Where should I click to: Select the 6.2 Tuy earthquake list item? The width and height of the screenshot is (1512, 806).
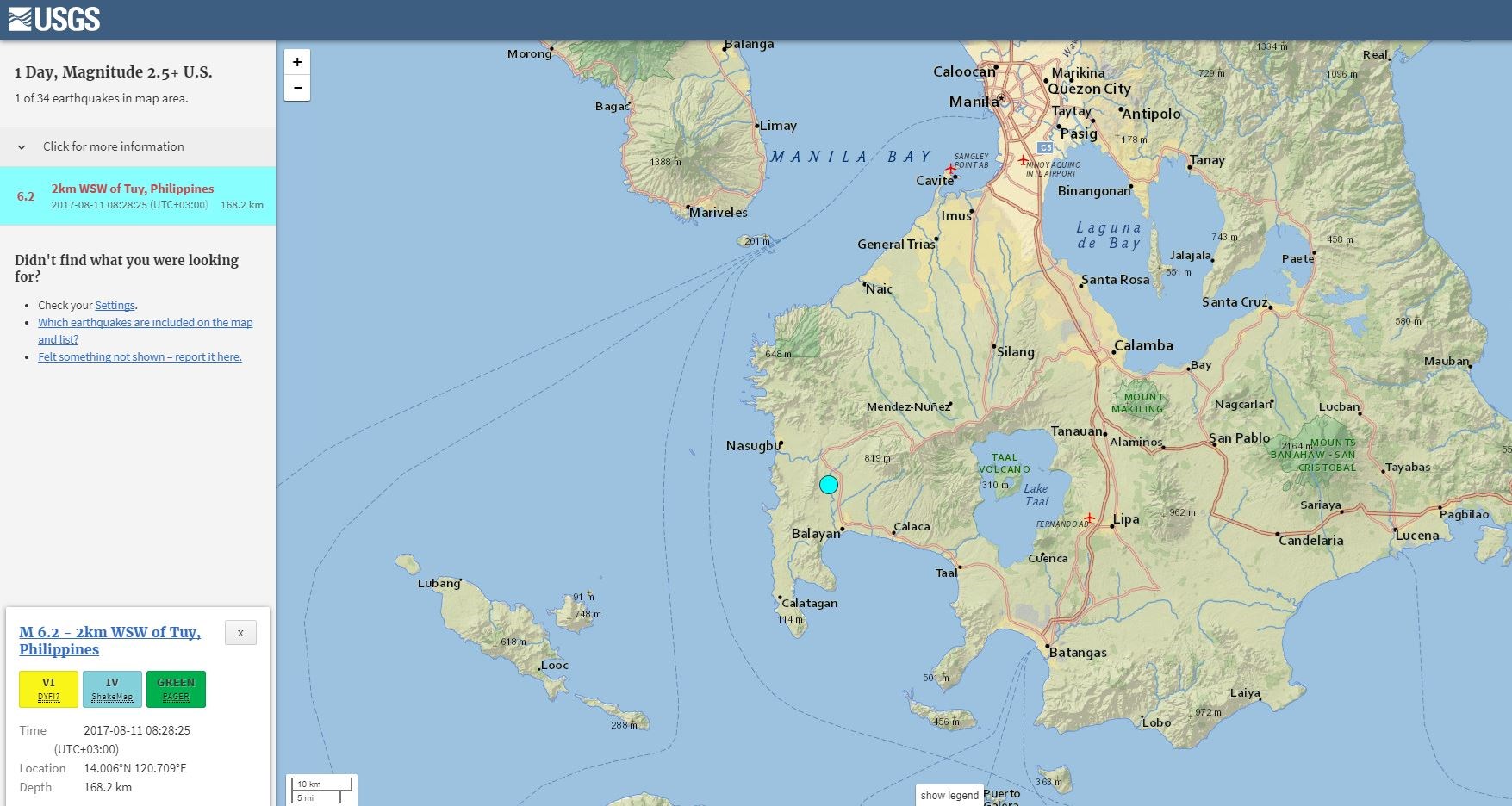(138, 196)
